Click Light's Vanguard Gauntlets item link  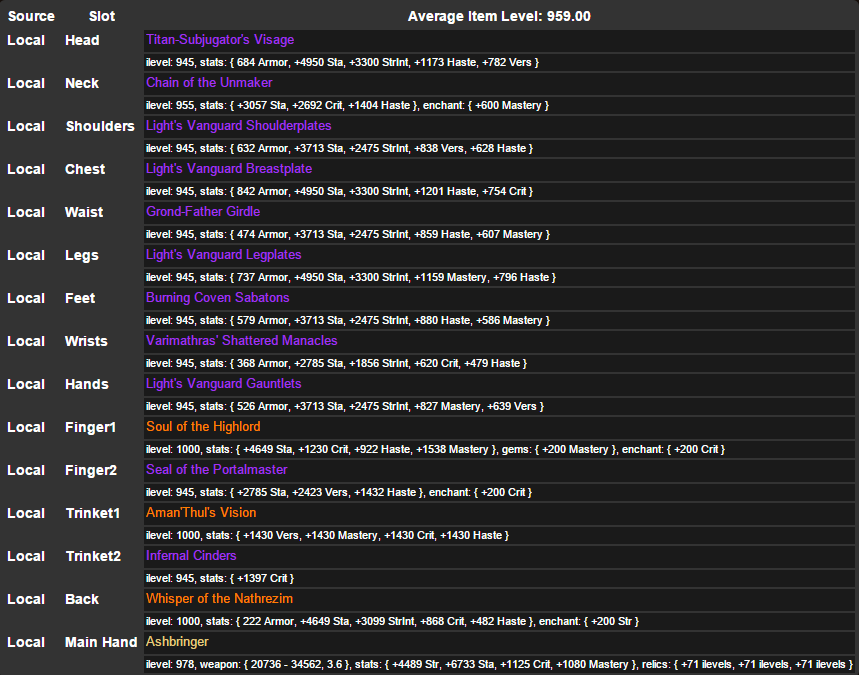click(x=224, y=384)
